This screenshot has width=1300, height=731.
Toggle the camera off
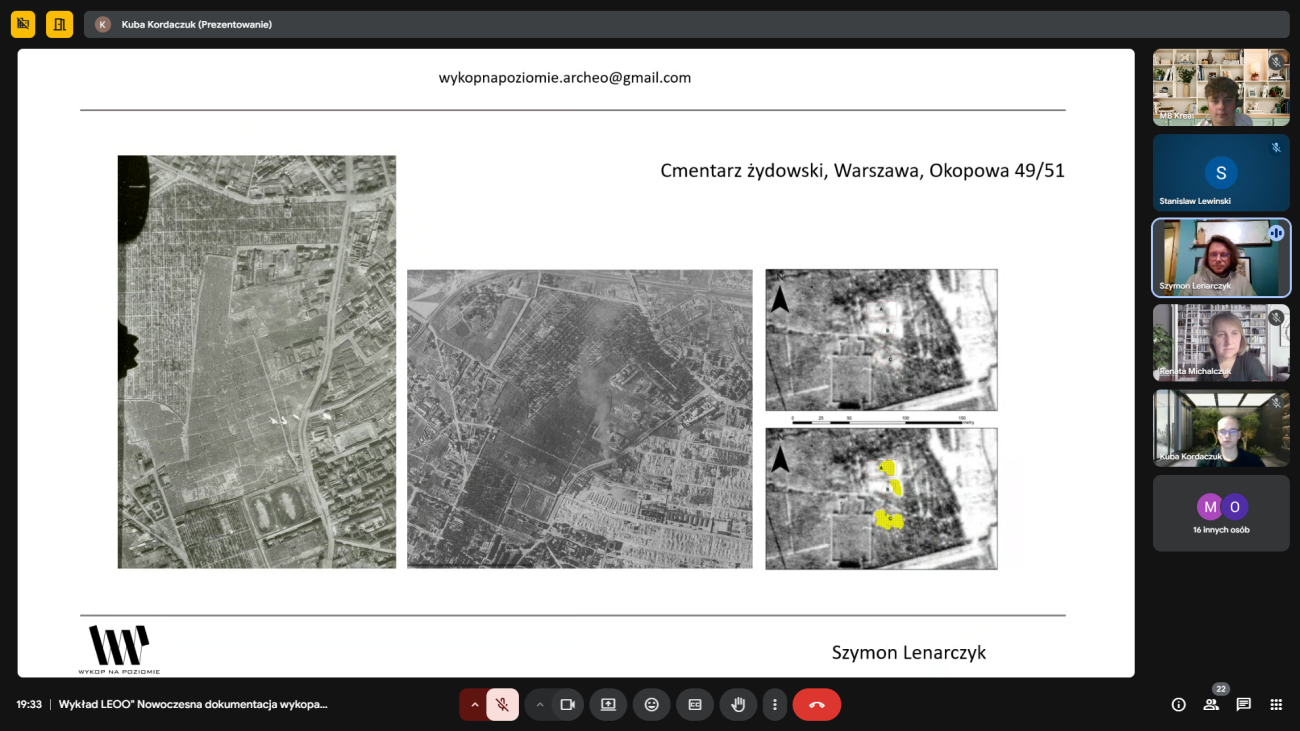(x=567, y=705)
